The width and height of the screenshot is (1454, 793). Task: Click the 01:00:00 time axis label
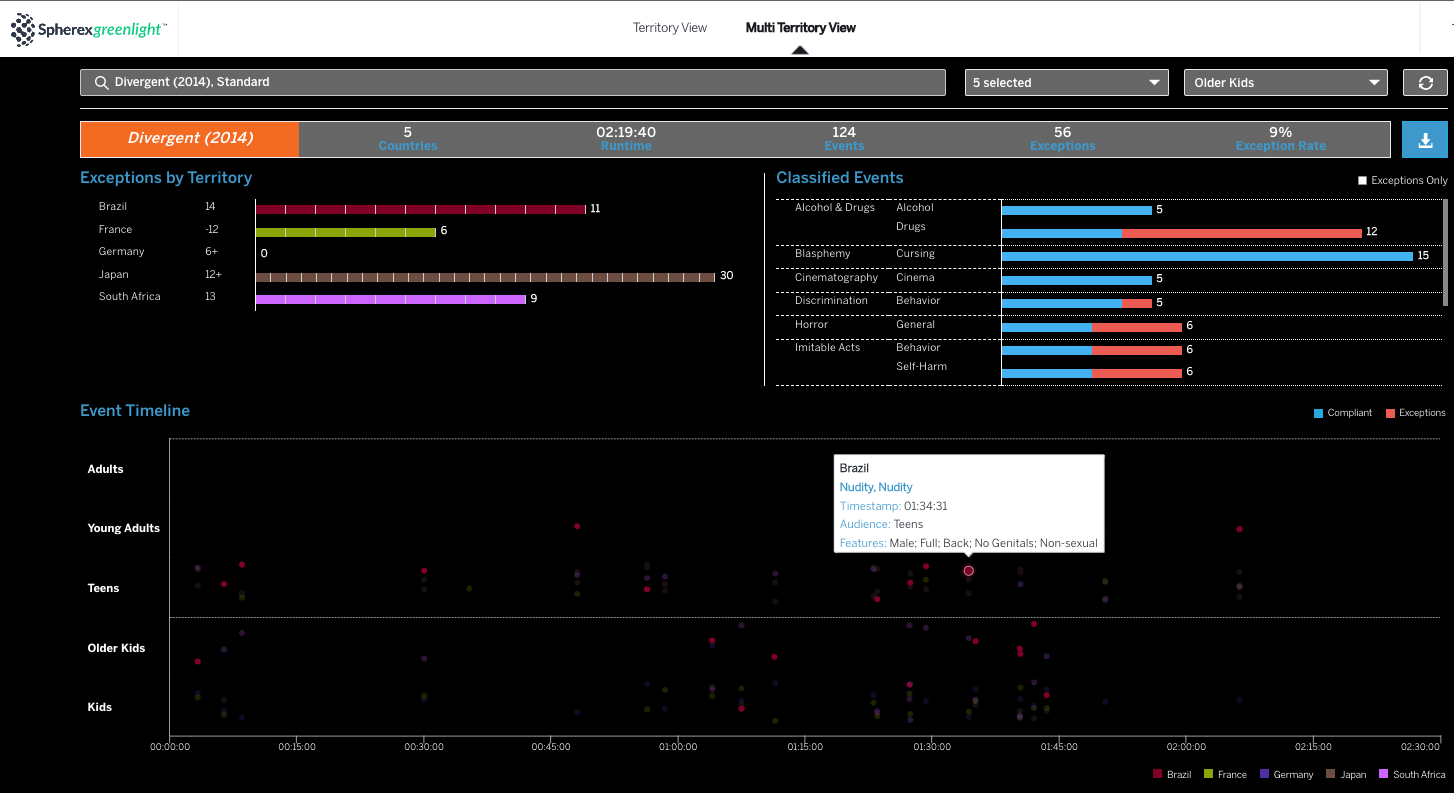[678, 747]
